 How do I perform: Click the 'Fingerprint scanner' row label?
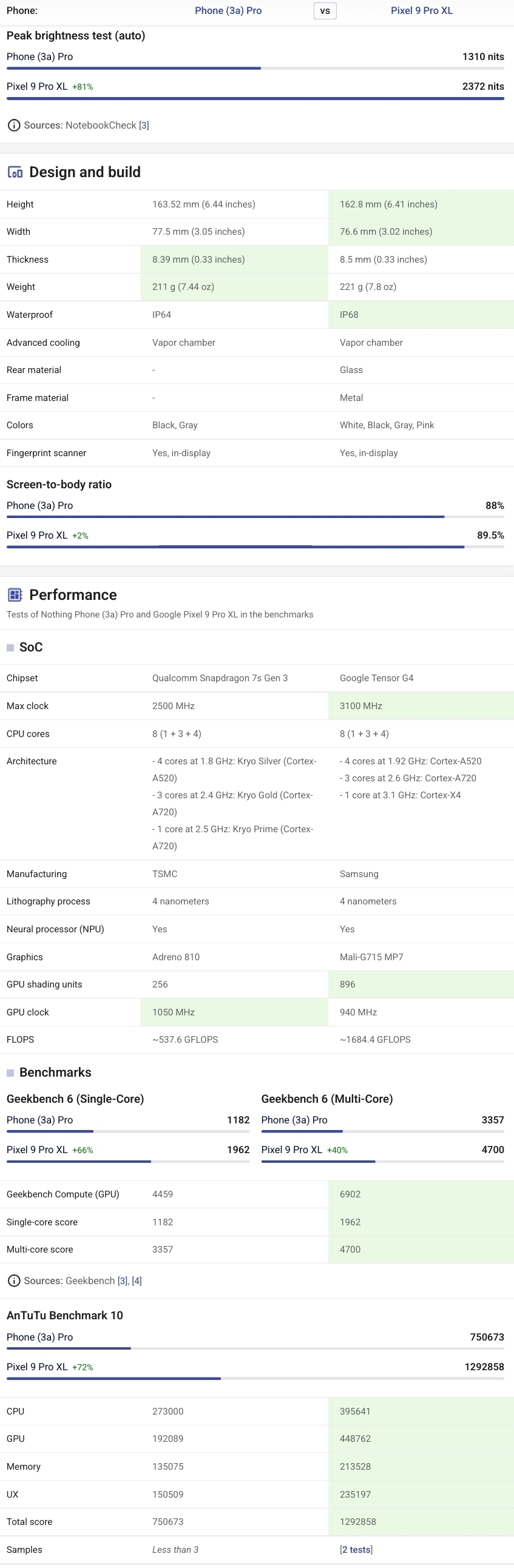[46, 453]
